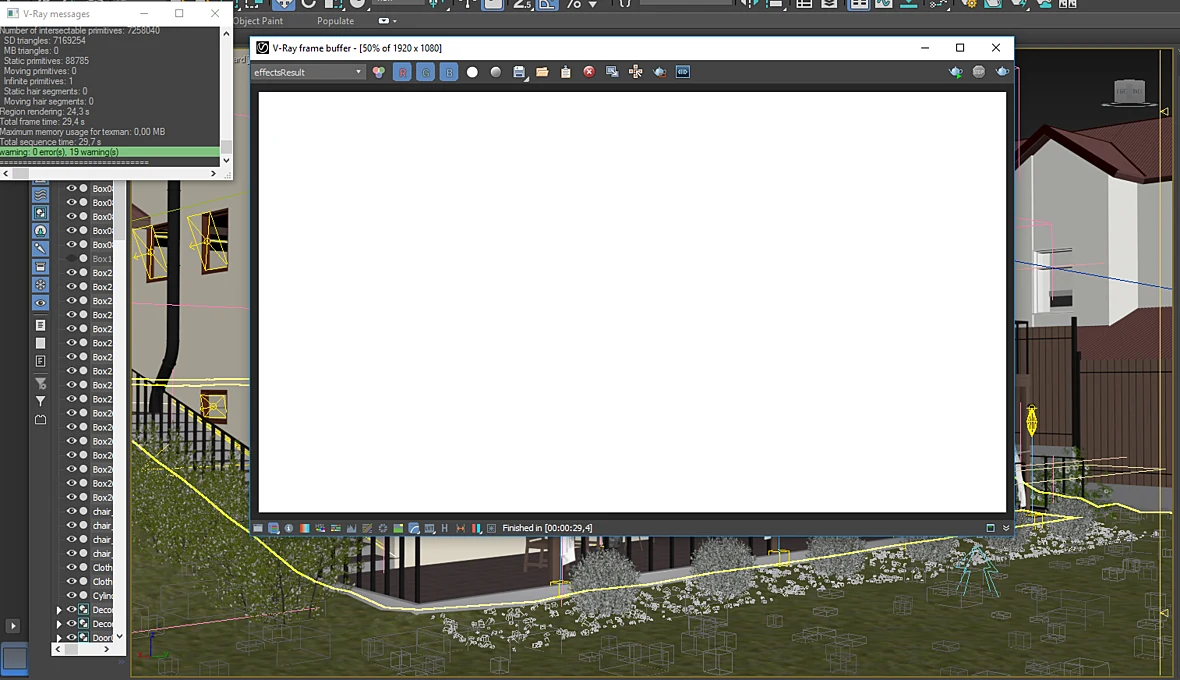This screenshot has width=1180, height=680.
Task: Open the Object Paint ribbon tab
Action: 258,21
